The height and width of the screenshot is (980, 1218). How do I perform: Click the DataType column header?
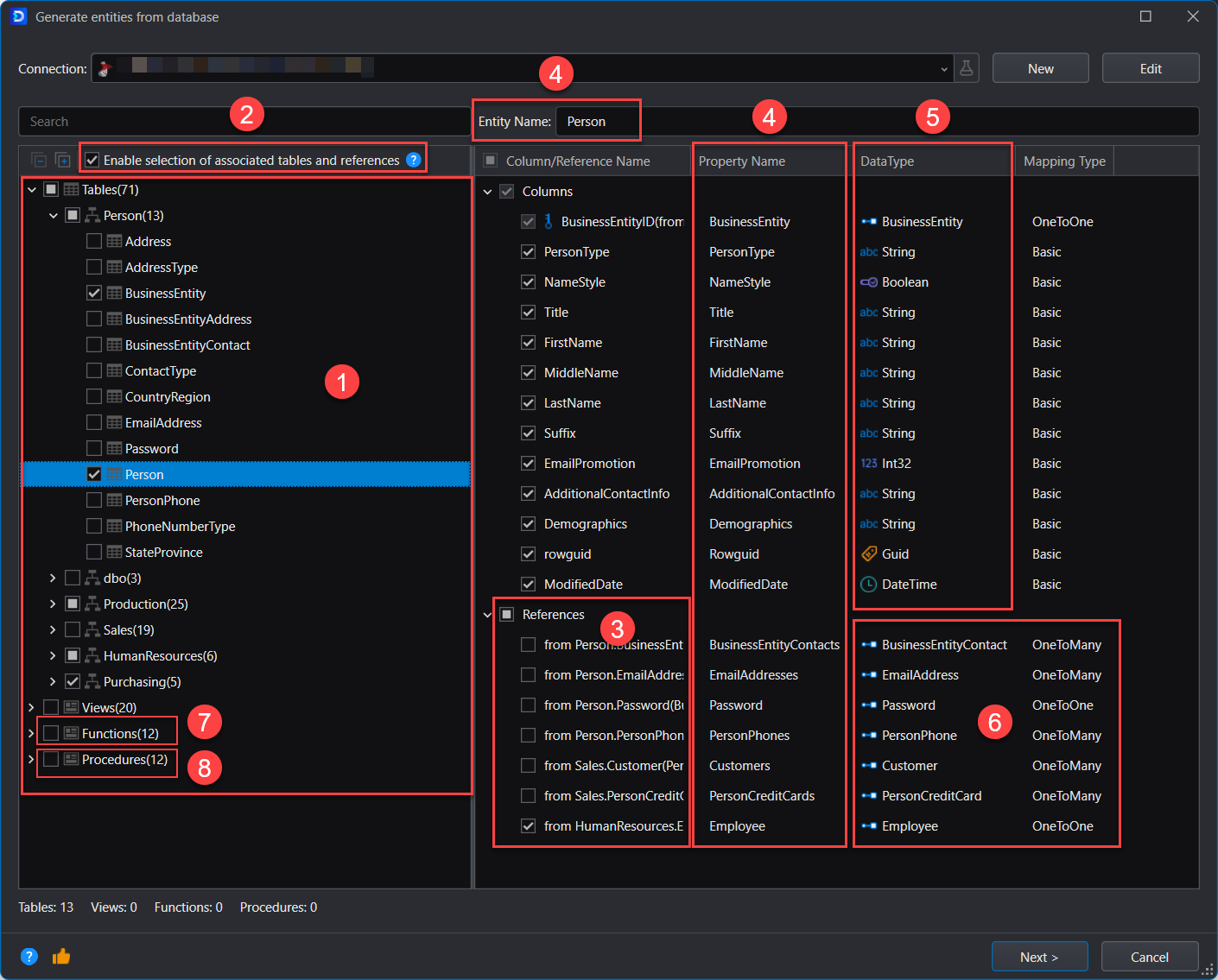point(932,161)
